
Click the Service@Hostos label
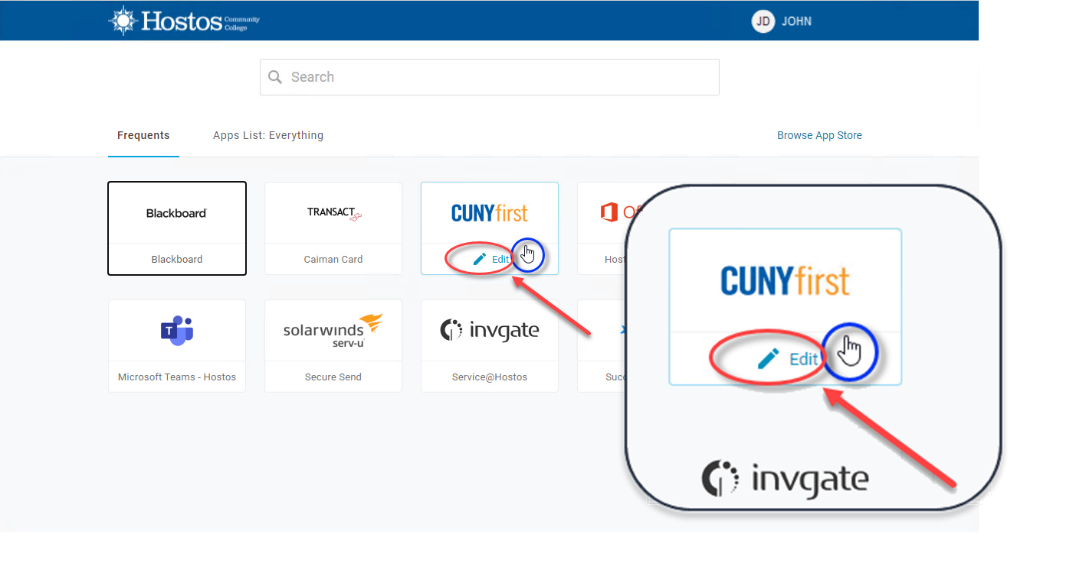(x=489, y=377)
